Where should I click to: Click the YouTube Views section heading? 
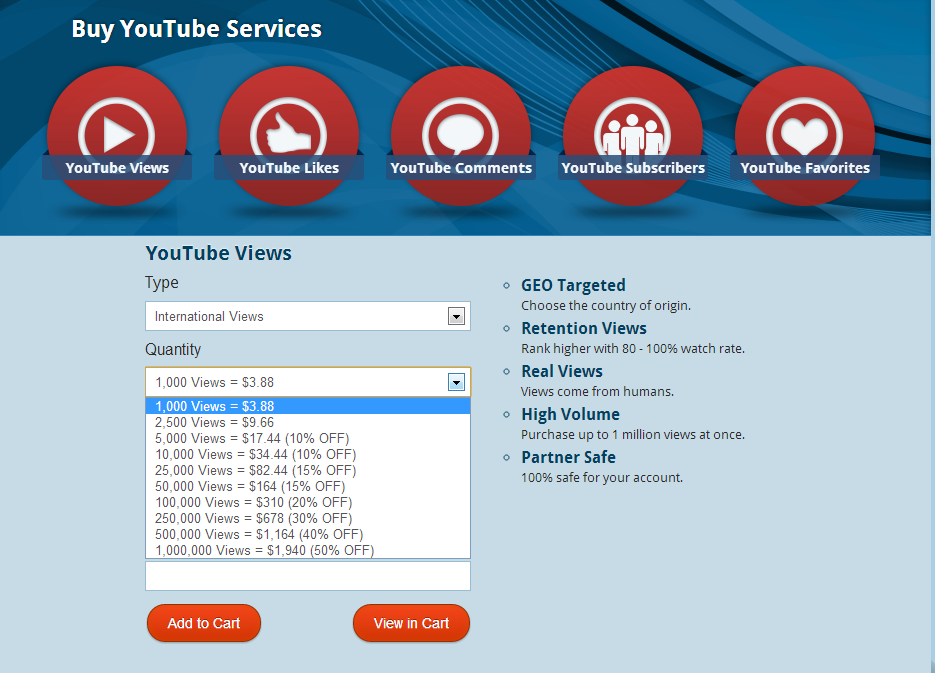pos(219,253)
